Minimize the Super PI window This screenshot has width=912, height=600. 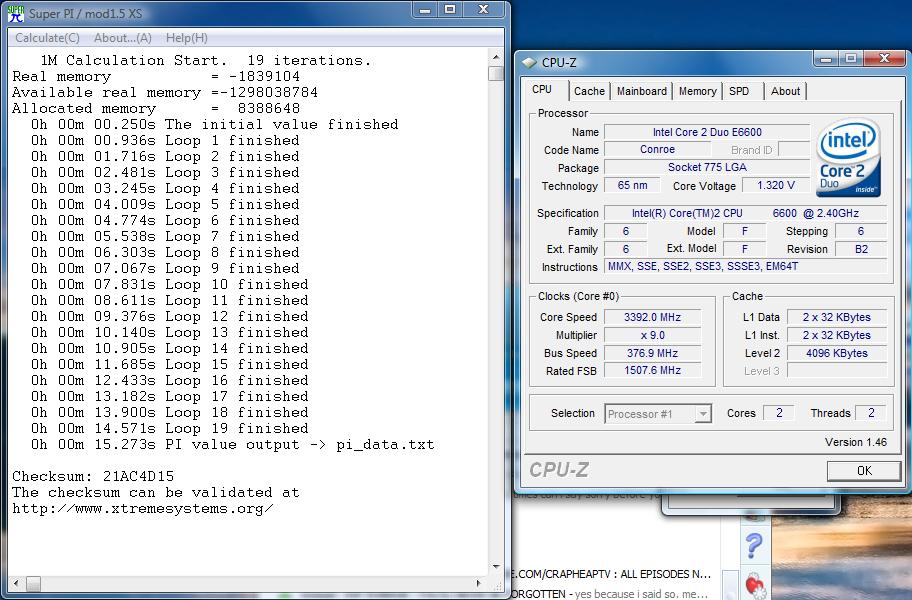click(425, 10)
